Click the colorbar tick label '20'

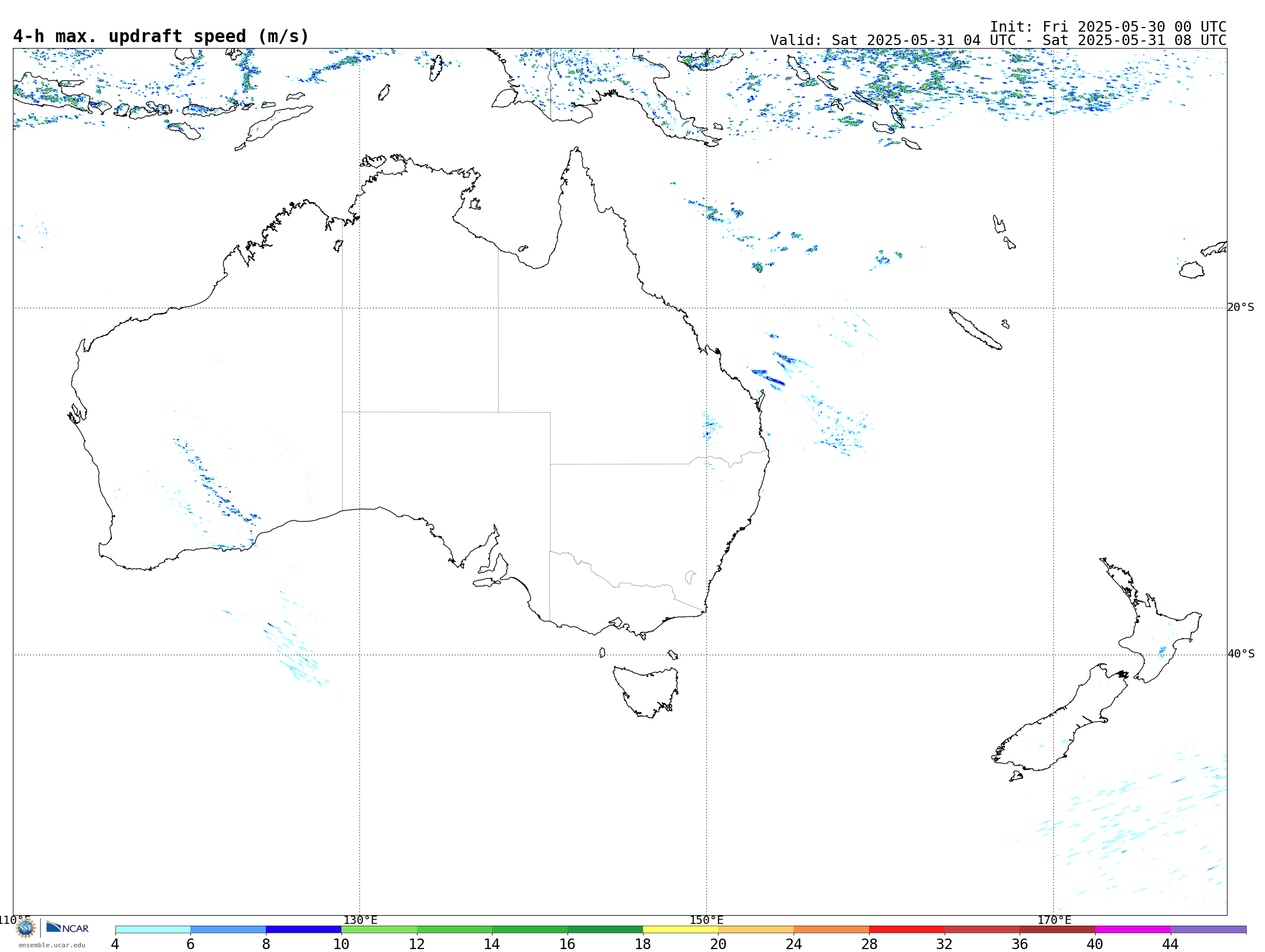pos(718,944)
